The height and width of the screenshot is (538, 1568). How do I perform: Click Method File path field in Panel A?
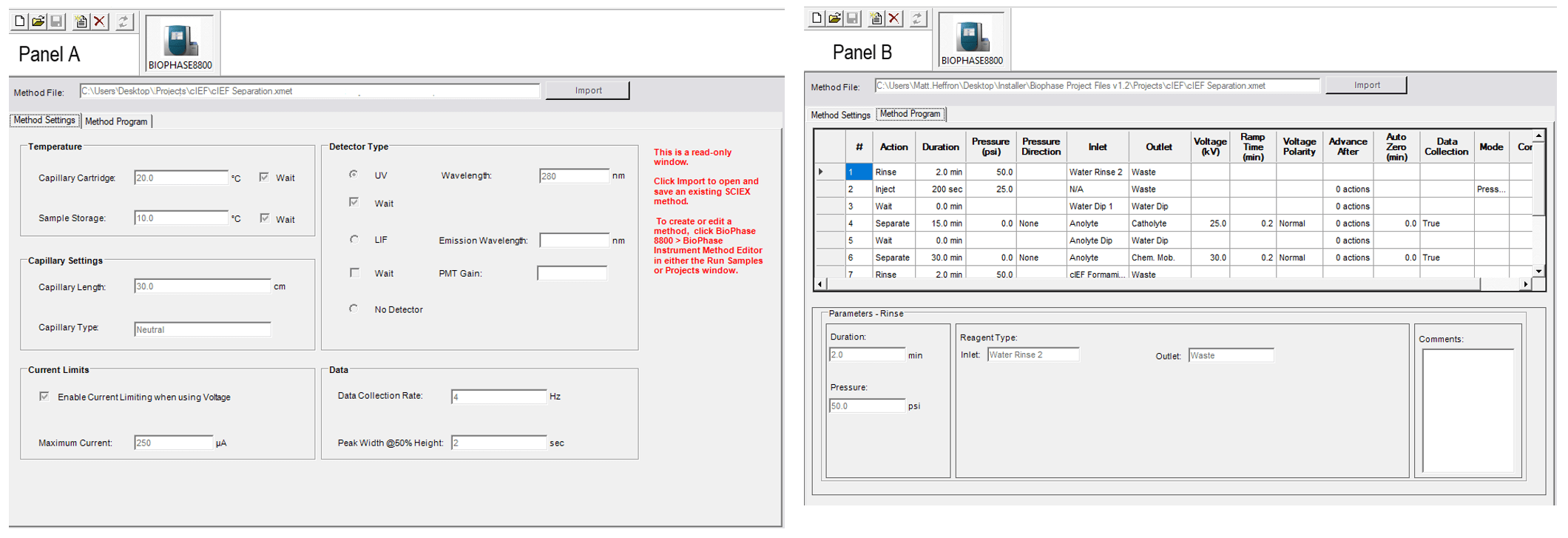(x=309, y=91)
